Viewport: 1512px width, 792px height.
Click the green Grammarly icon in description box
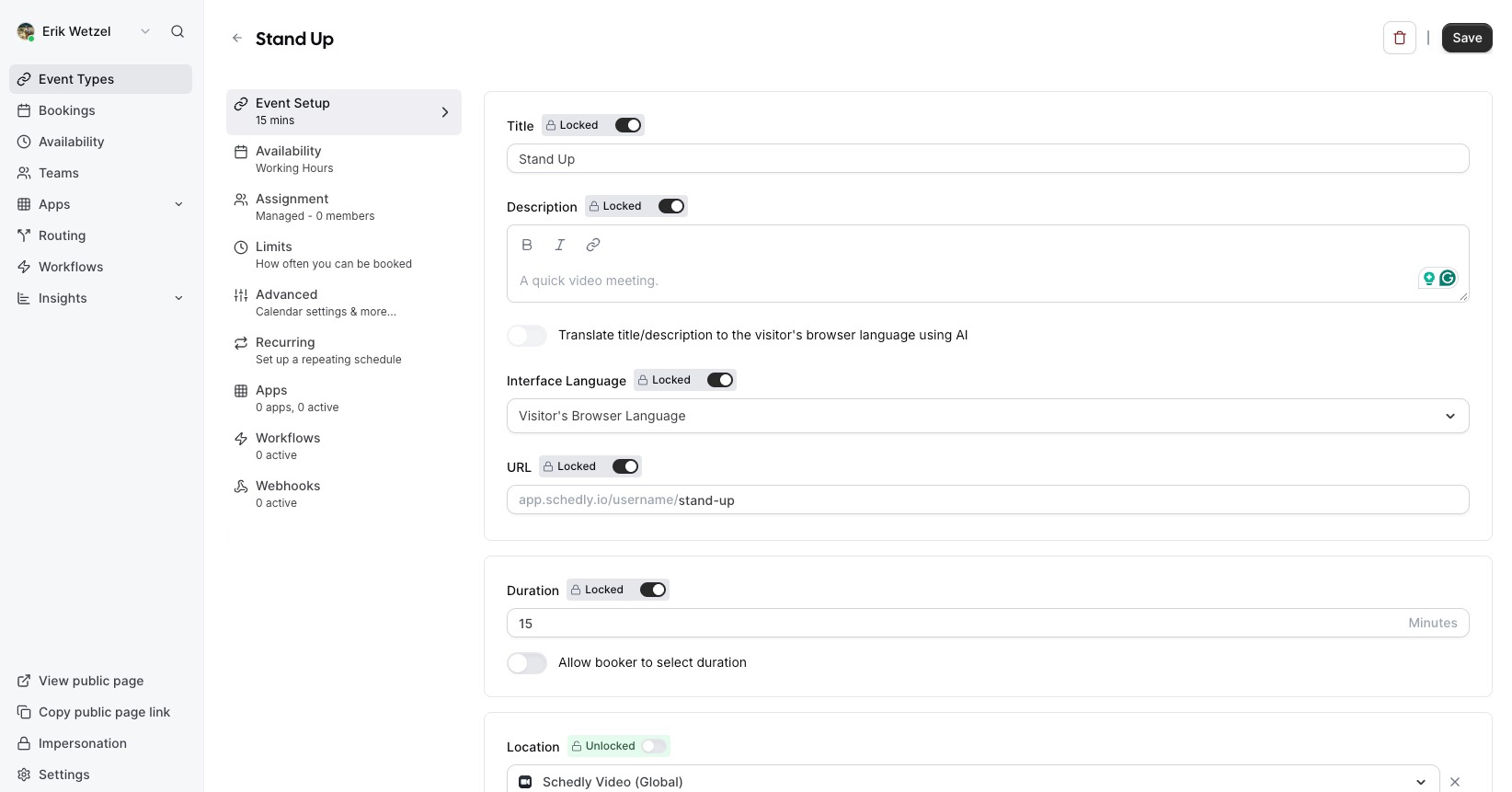(1448, 278)
